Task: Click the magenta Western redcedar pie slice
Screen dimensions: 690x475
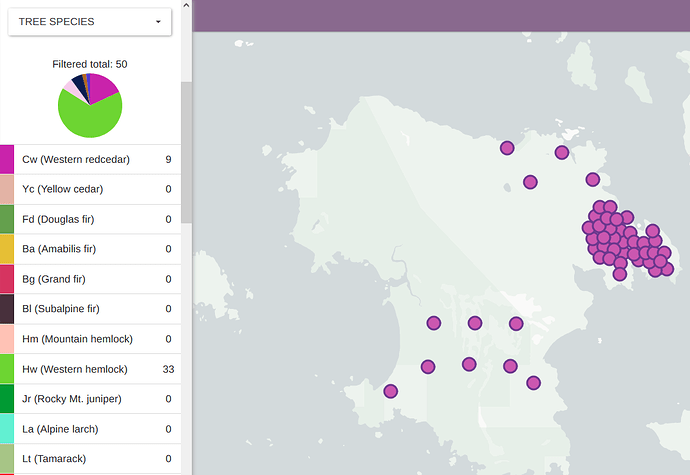Action: [x=105, y=86]
